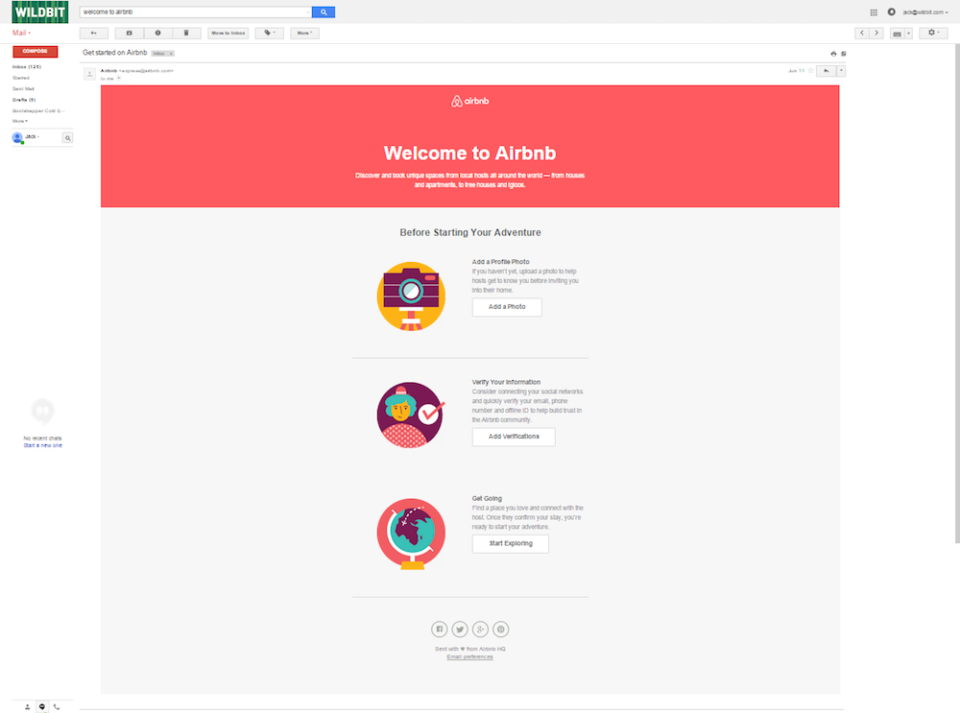
Task: Click Start a new one chat link
Action: [43, 446]
